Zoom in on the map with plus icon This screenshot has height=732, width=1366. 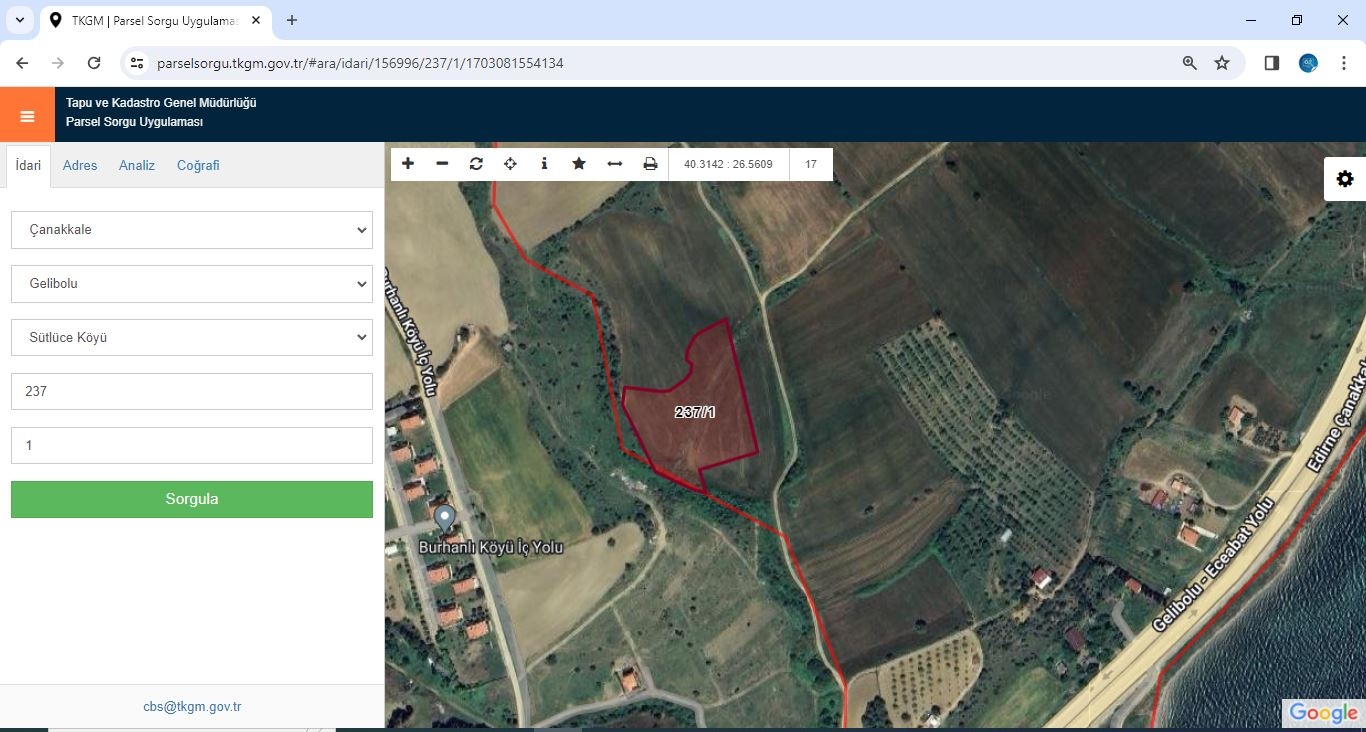pyautogui.click(x=408, y=164)
